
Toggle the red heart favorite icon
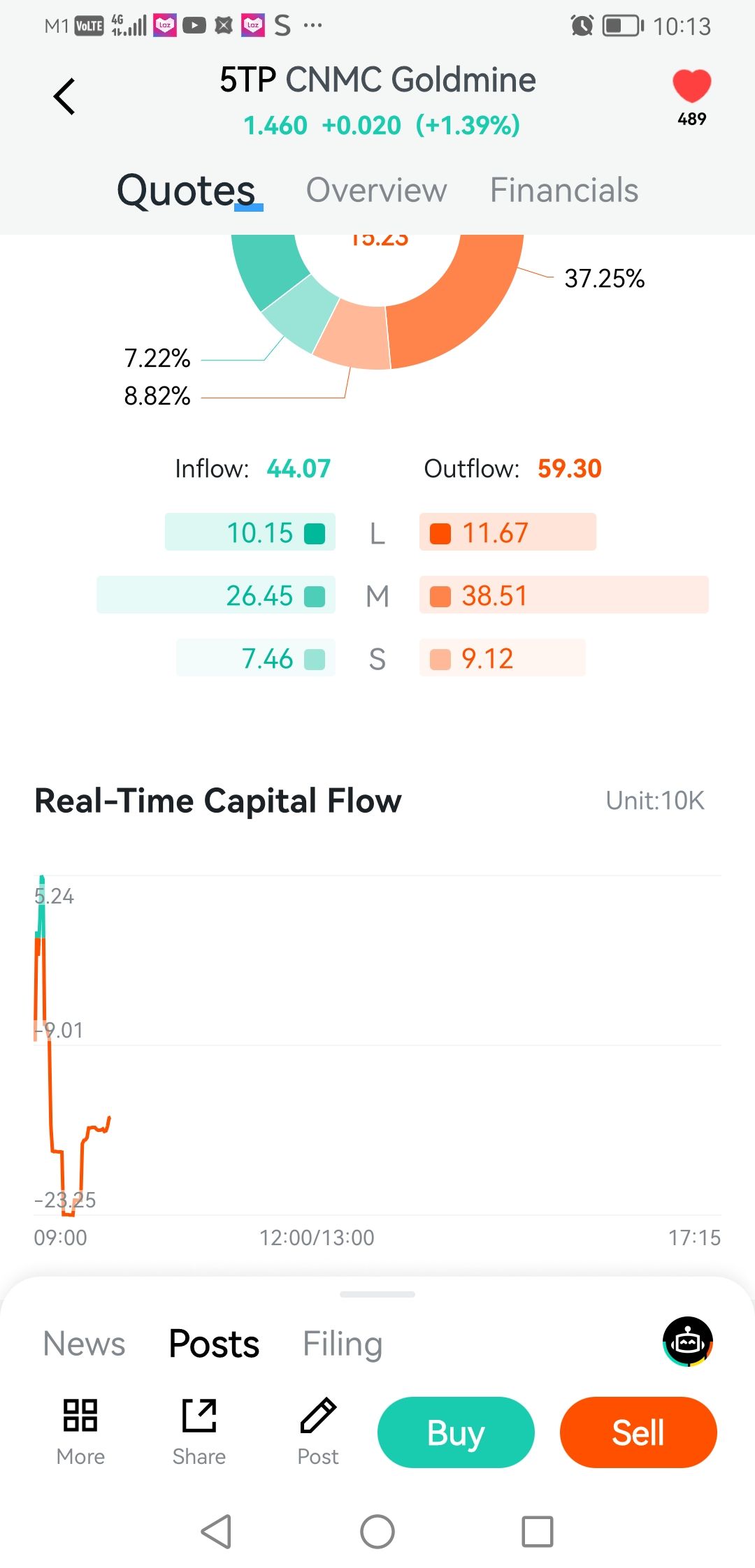coord(691,87)
